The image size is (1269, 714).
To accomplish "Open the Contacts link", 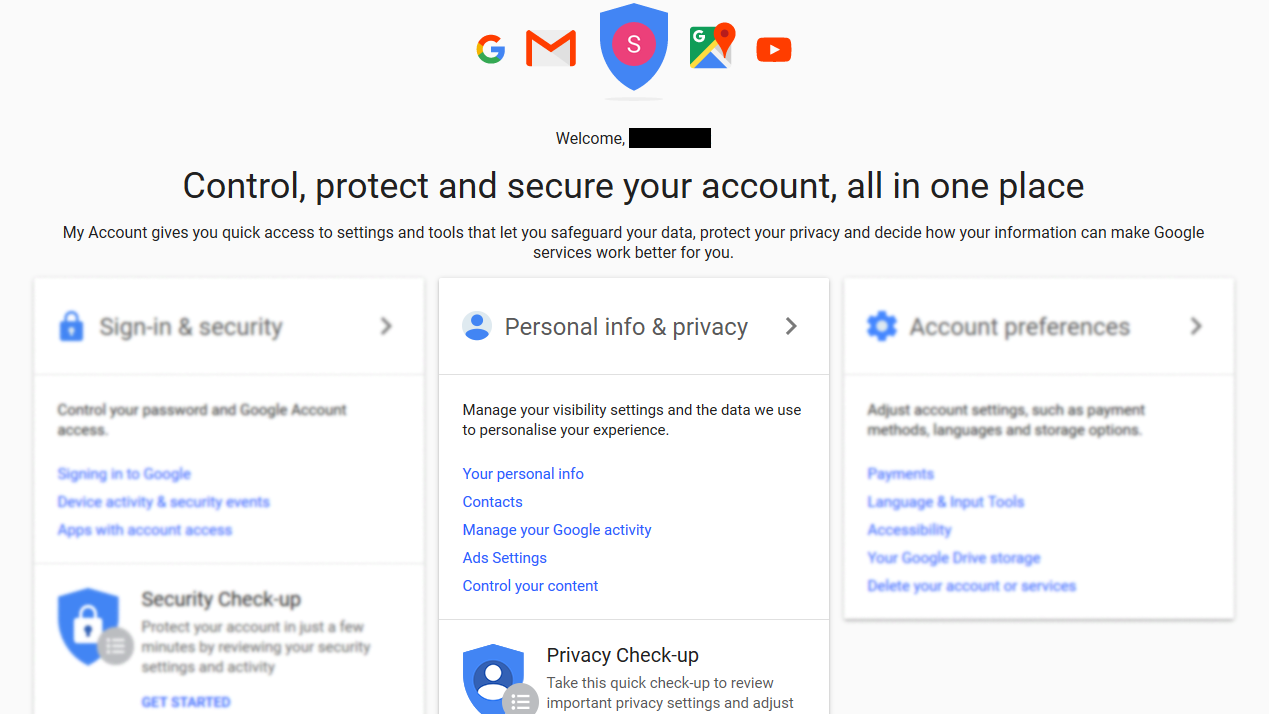I will click(492, 502).
